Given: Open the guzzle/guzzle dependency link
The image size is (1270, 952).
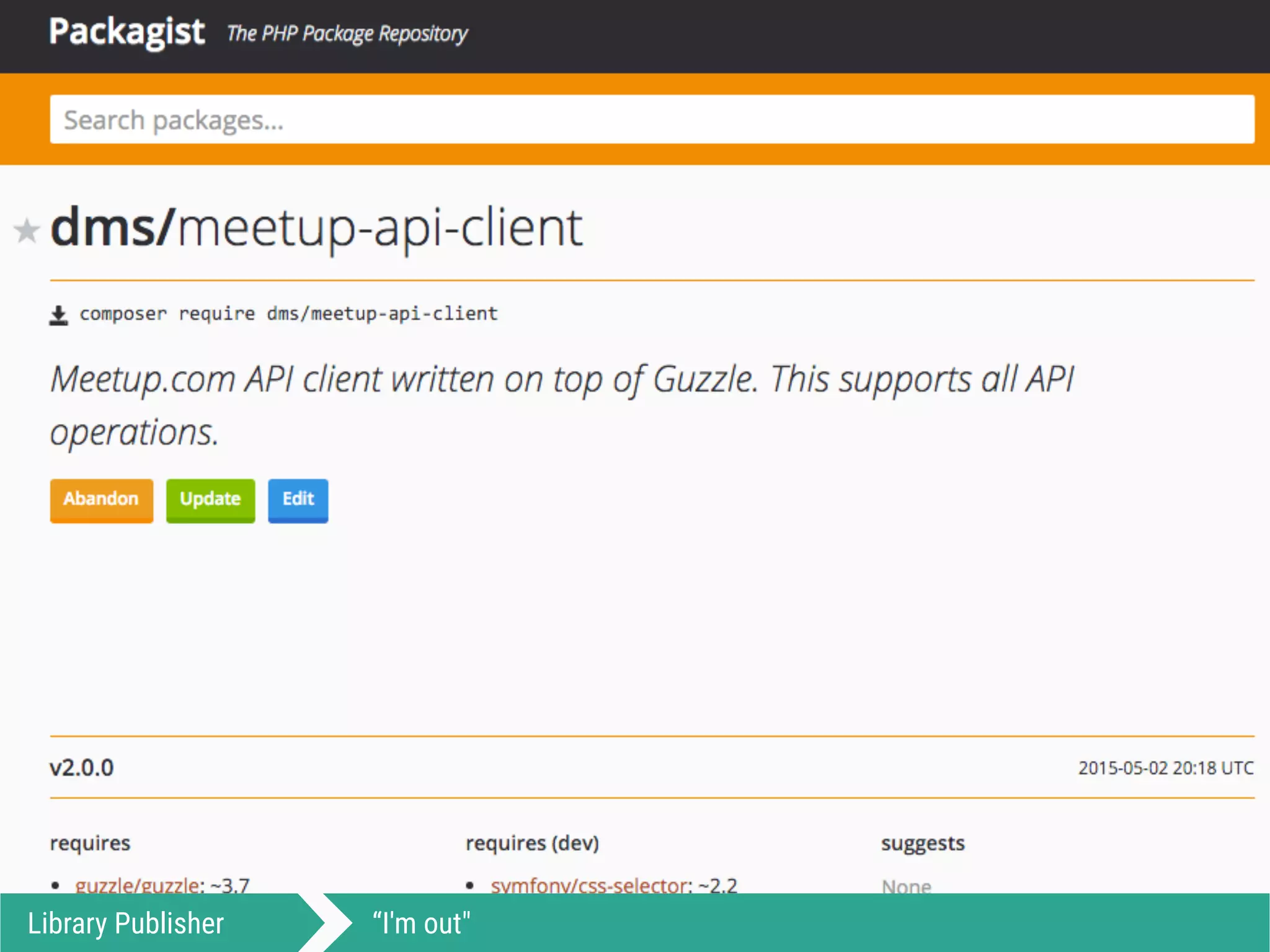Looking at the screenshot, I should (139, 885).
